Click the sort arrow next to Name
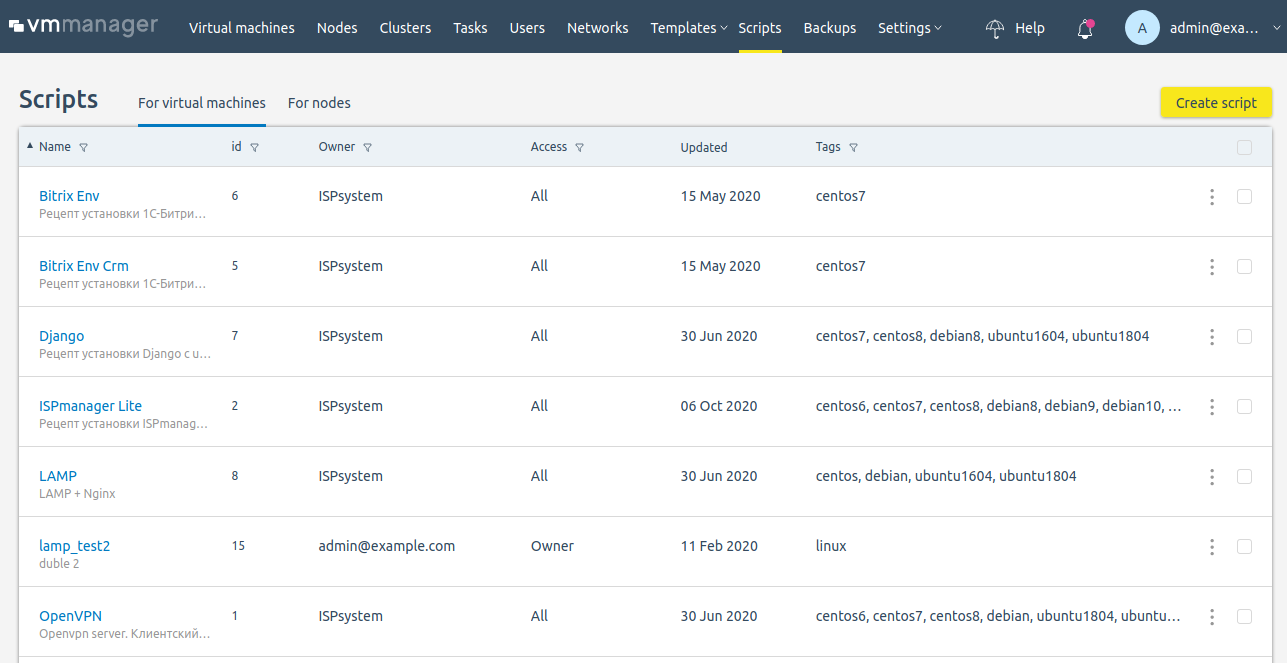Image resolution: width=1287 pixels, height=663 pixels. point(30,146)
